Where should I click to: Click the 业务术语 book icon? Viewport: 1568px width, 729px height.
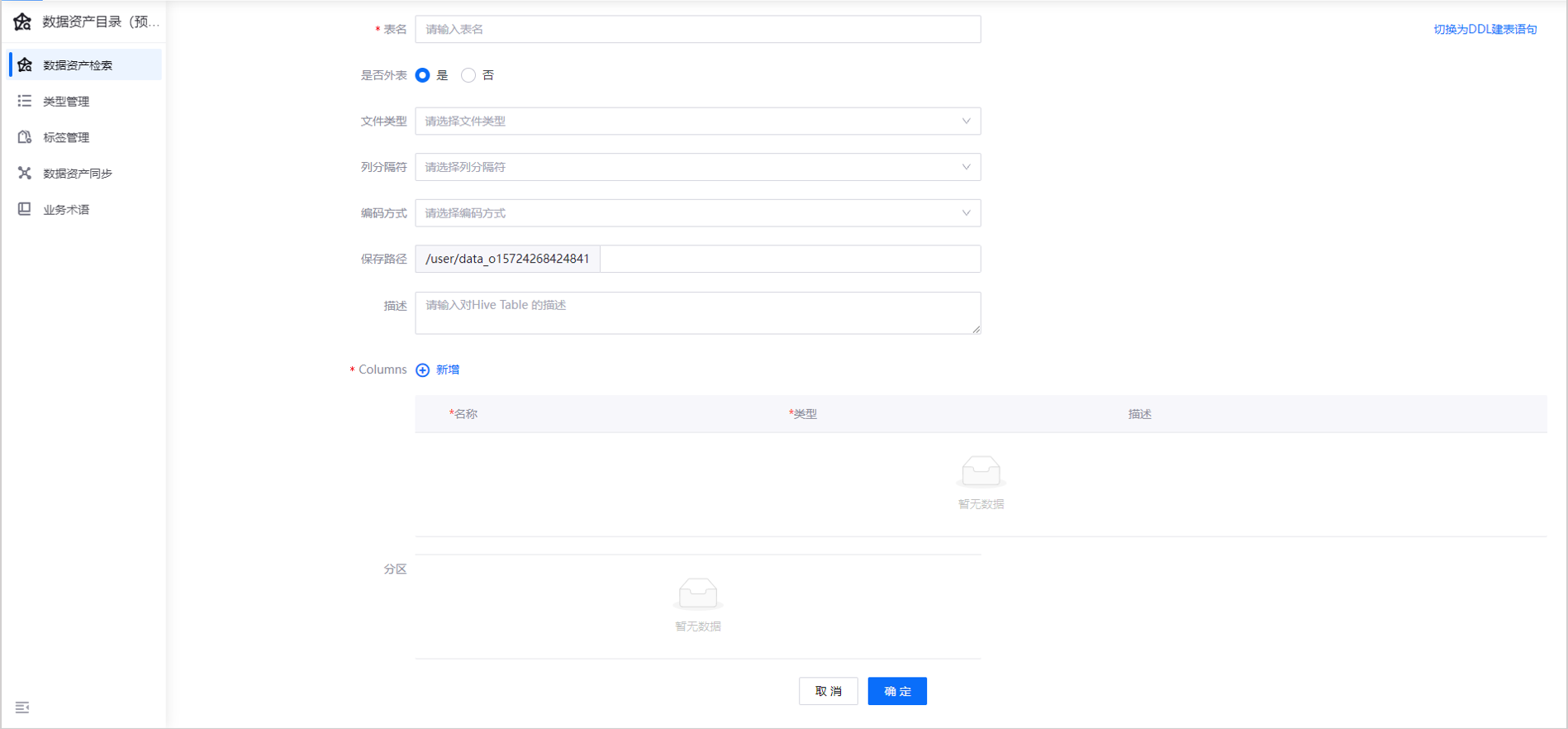tap(25, 209)
